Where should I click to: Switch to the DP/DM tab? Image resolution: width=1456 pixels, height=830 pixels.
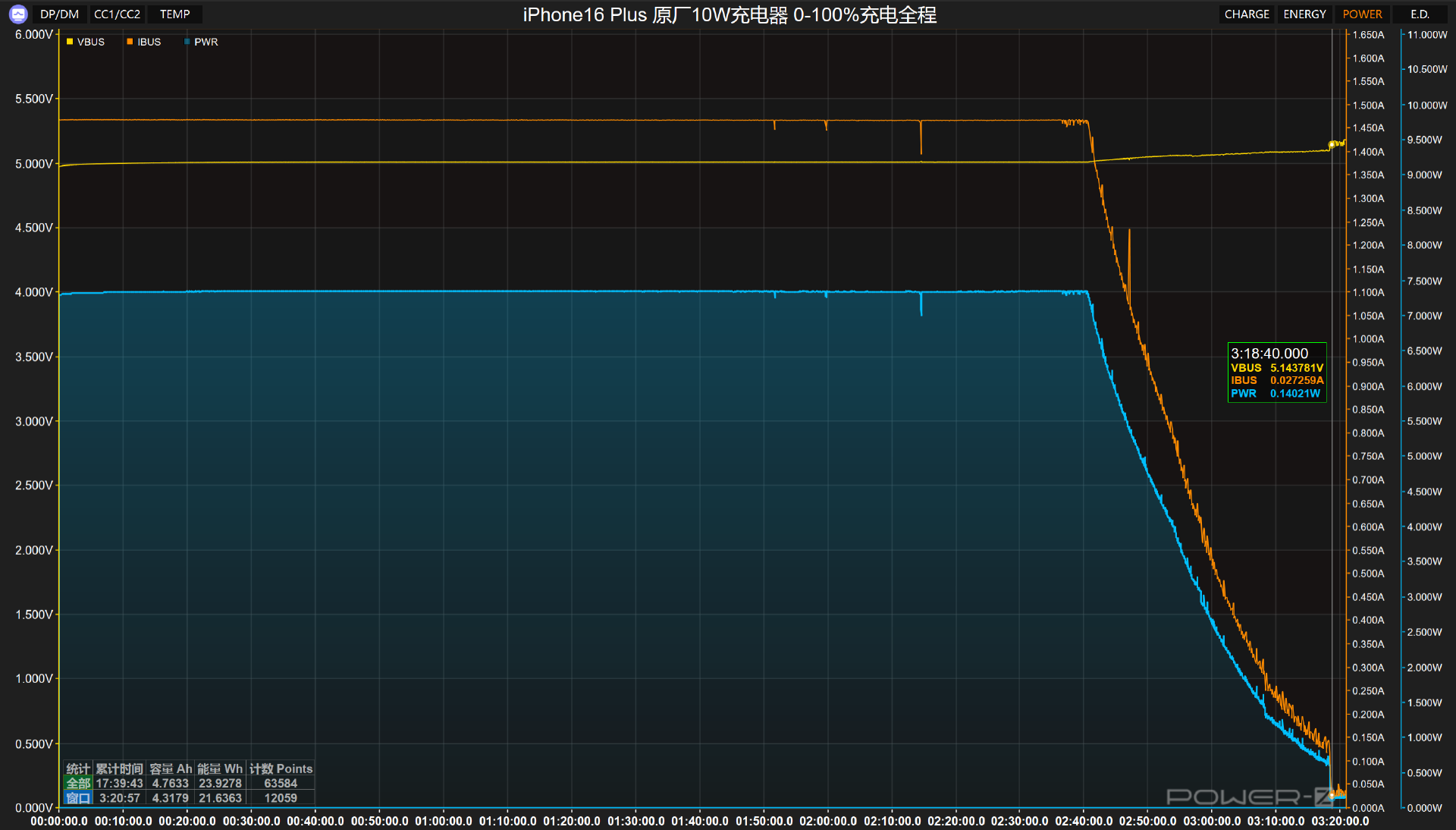(x=59, y=14)
